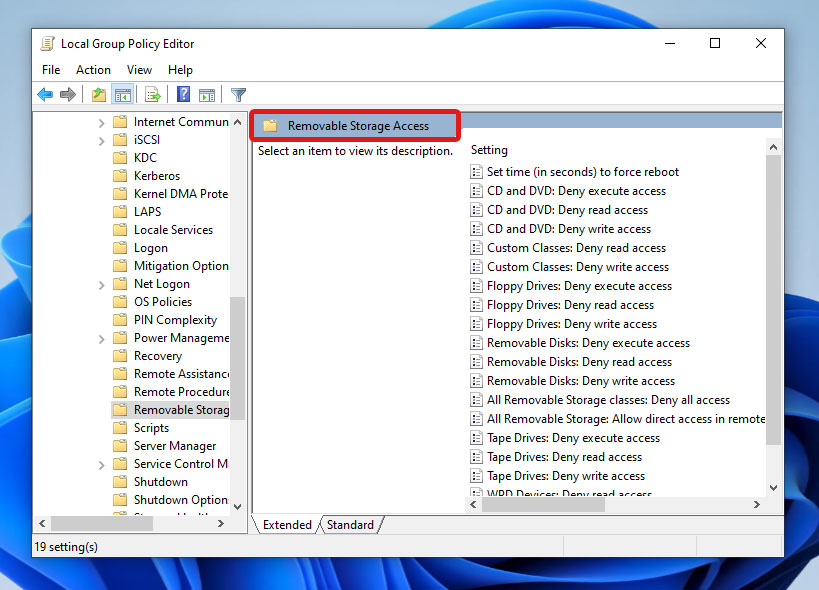
Task: Click the settings list vertical scrollbar down arrow
Action: pos(774,487)
